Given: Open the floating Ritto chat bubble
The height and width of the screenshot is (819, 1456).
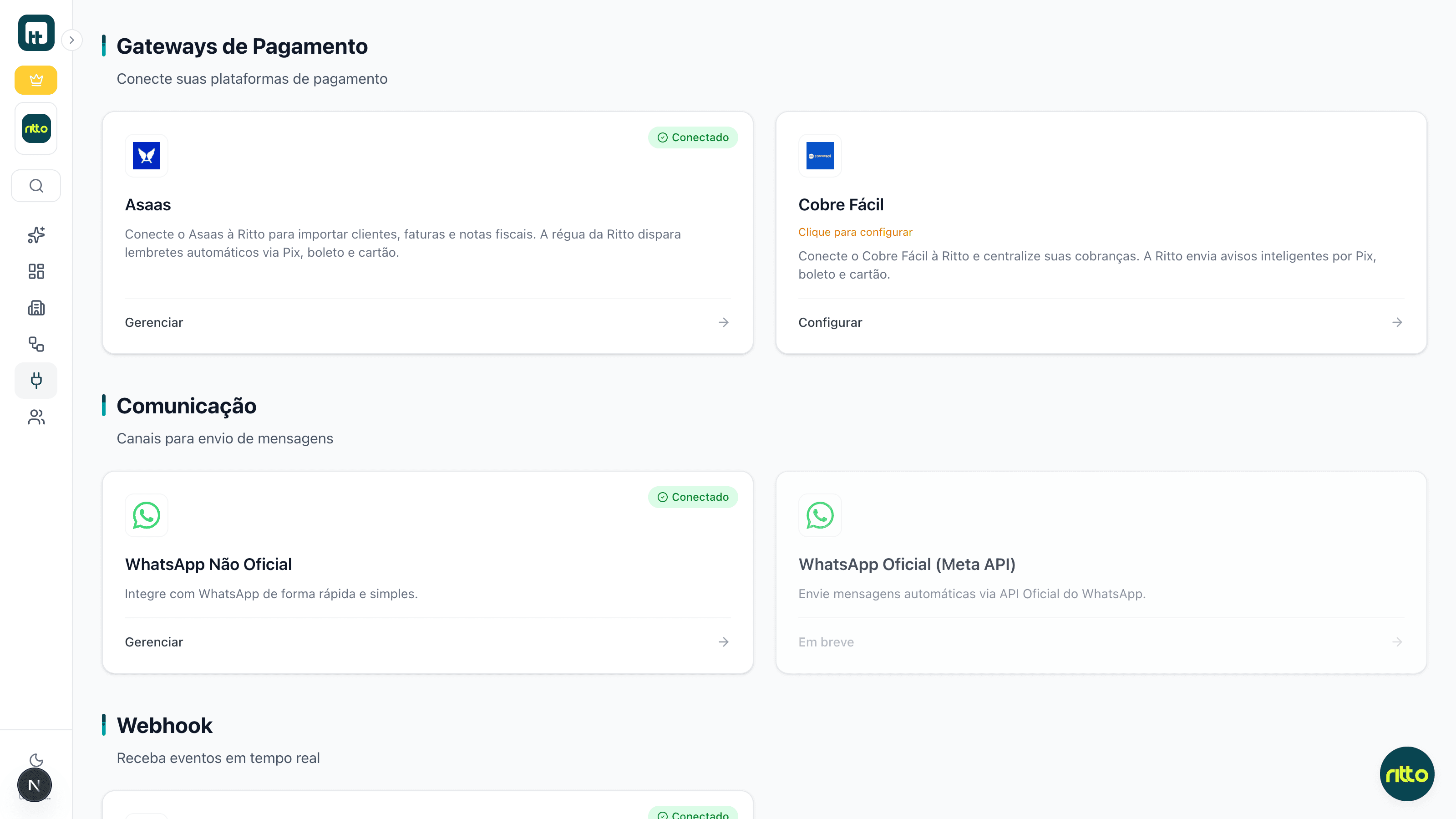Looking at the screenshot, I should pos(1406,773).
